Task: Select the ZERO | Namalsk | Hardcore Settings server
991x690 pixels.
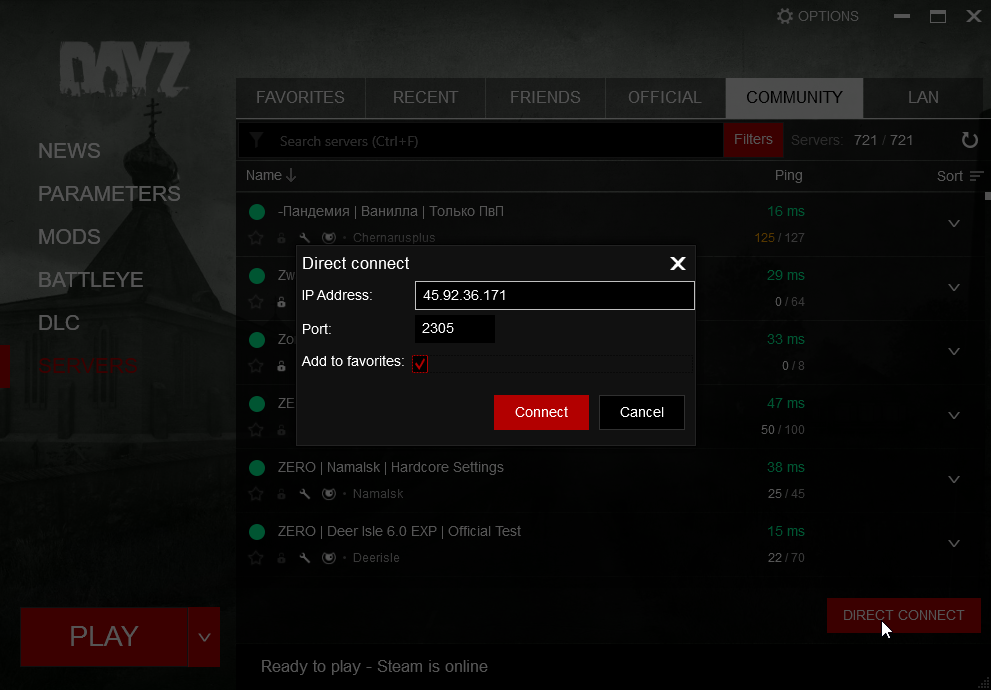Action: point(609,480)
